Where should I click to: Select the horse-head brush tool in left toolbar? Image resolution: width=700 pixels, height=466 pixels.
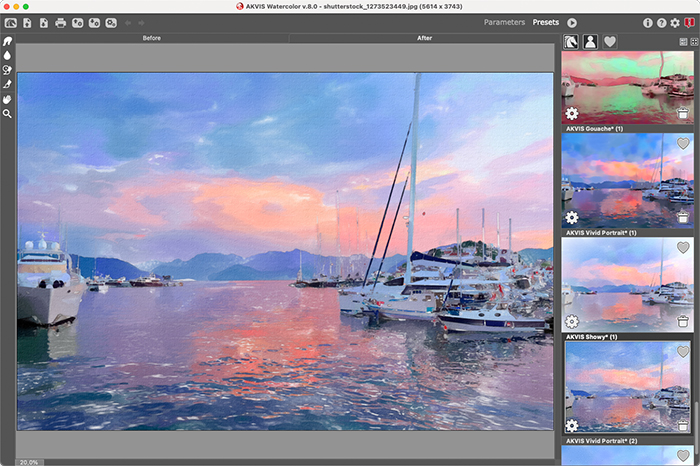[x=8, y=42]
